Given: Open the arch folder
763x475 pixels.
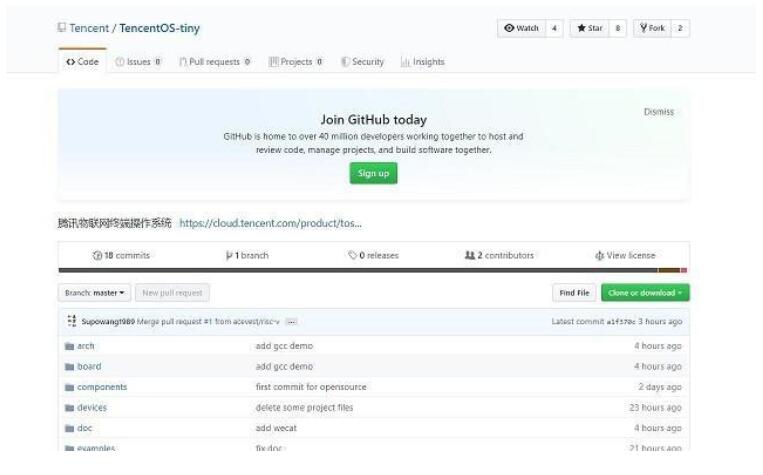Looking at the screenshot, I should pos(86,346).
